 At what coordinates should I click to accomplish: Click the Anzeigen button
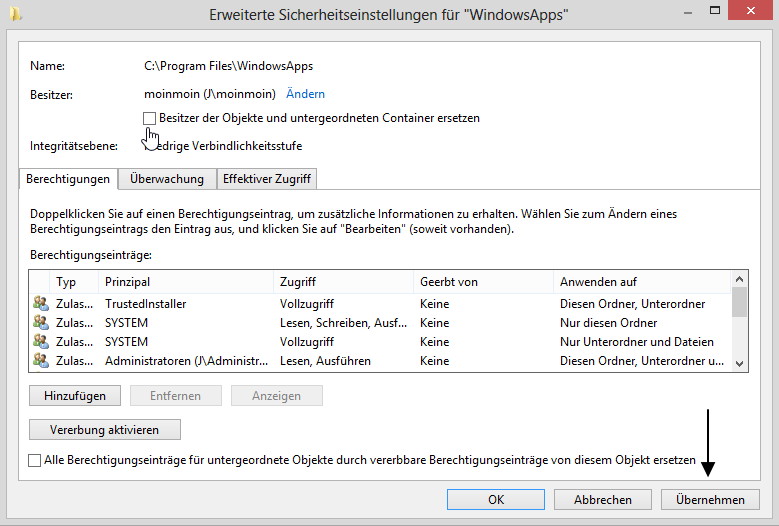(276, 396)
